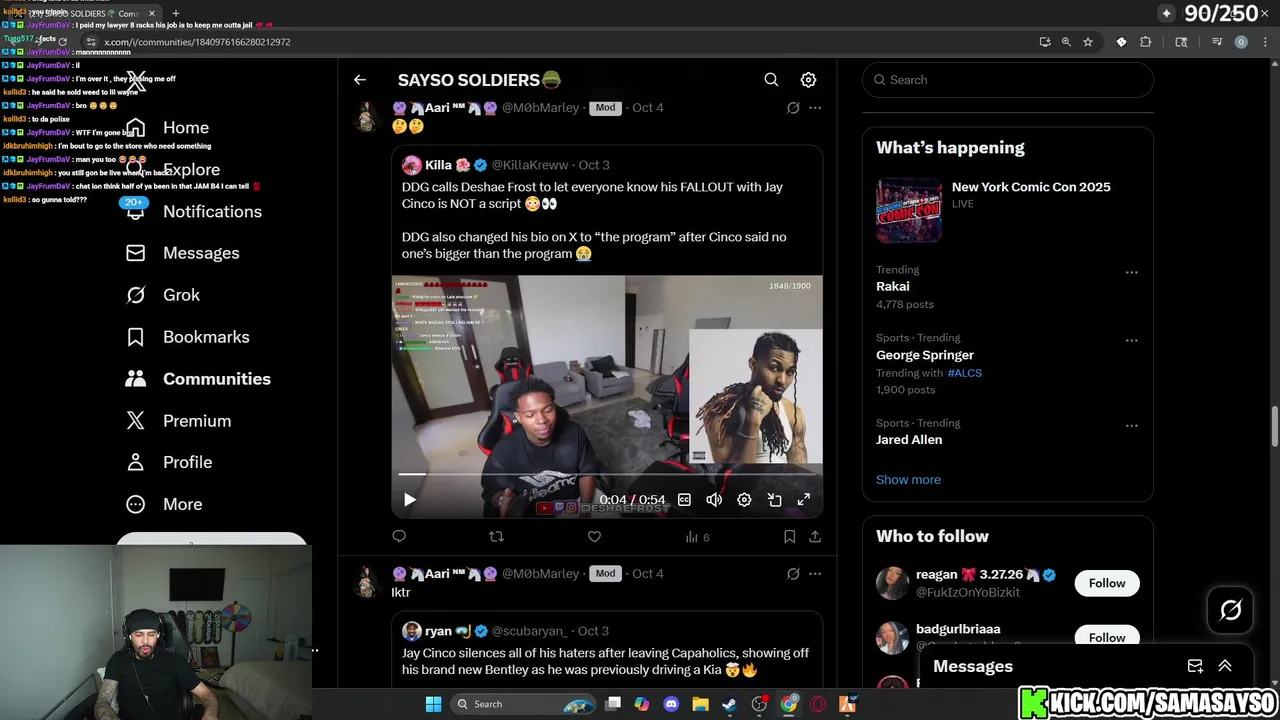The image size is (1280, 720).
Task: Enter fullscreen on the video
Action: [x=803, y=499]
